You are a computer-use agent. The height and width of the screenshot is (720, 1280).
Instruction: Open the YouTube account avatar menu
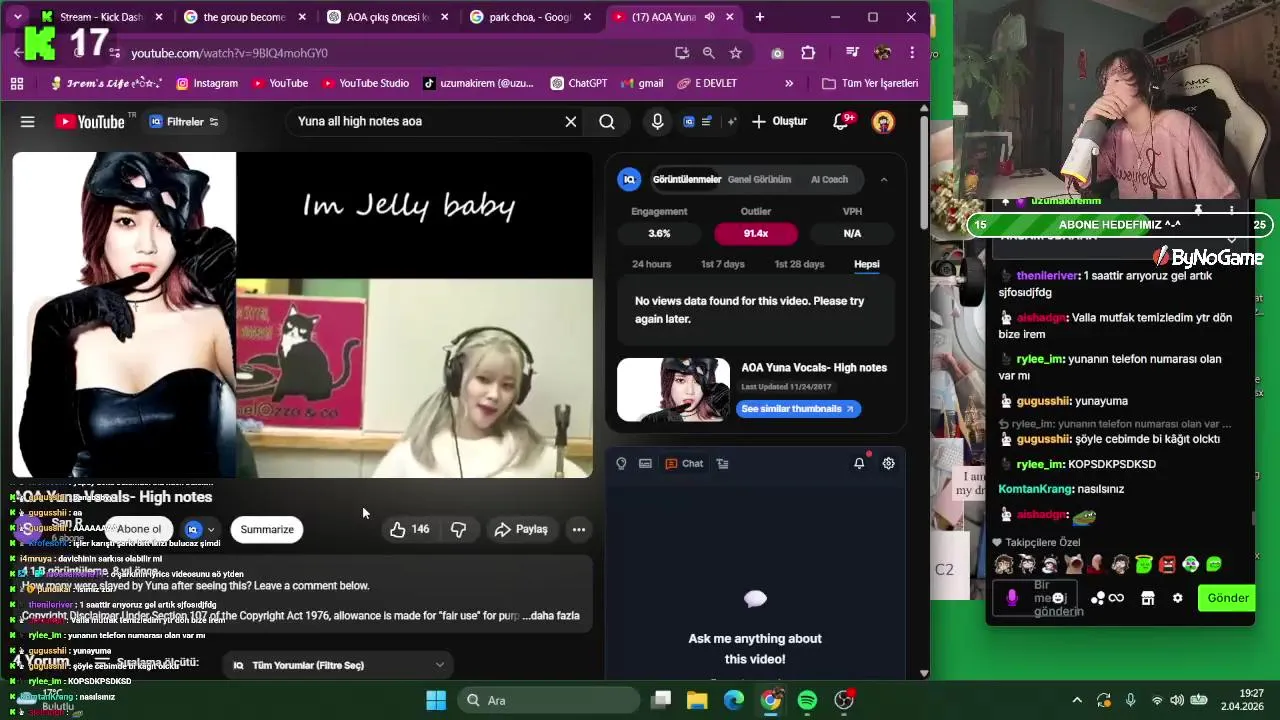pos(883,122)
